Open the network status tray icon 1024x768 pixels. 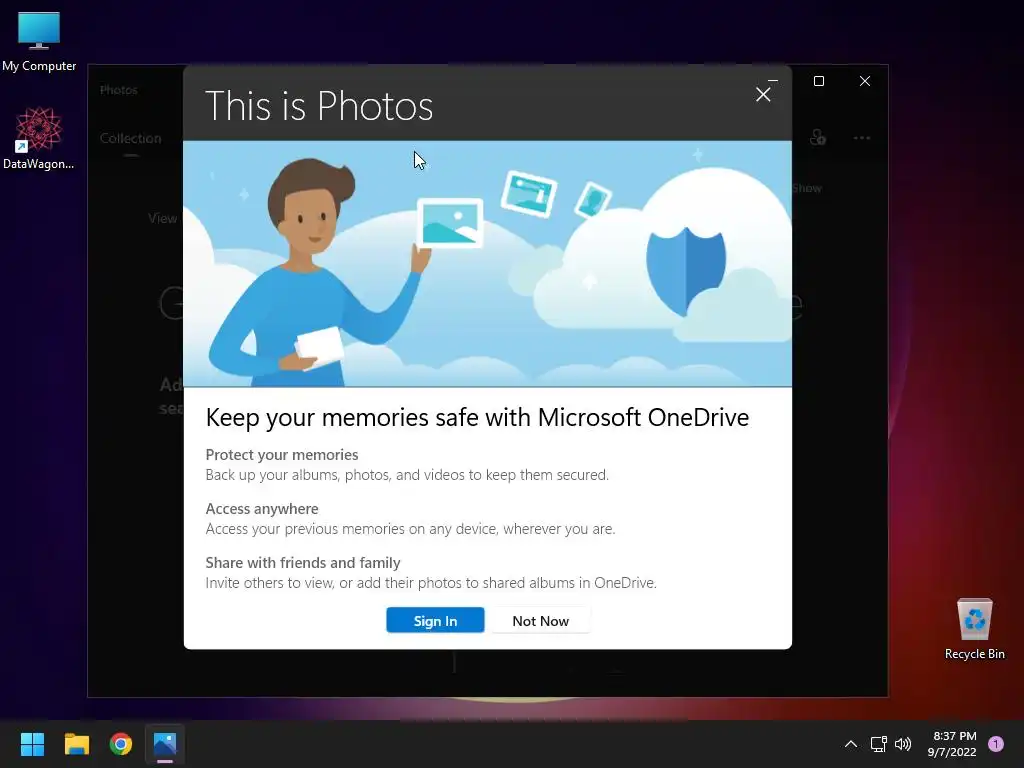click(x=879, y=744)
